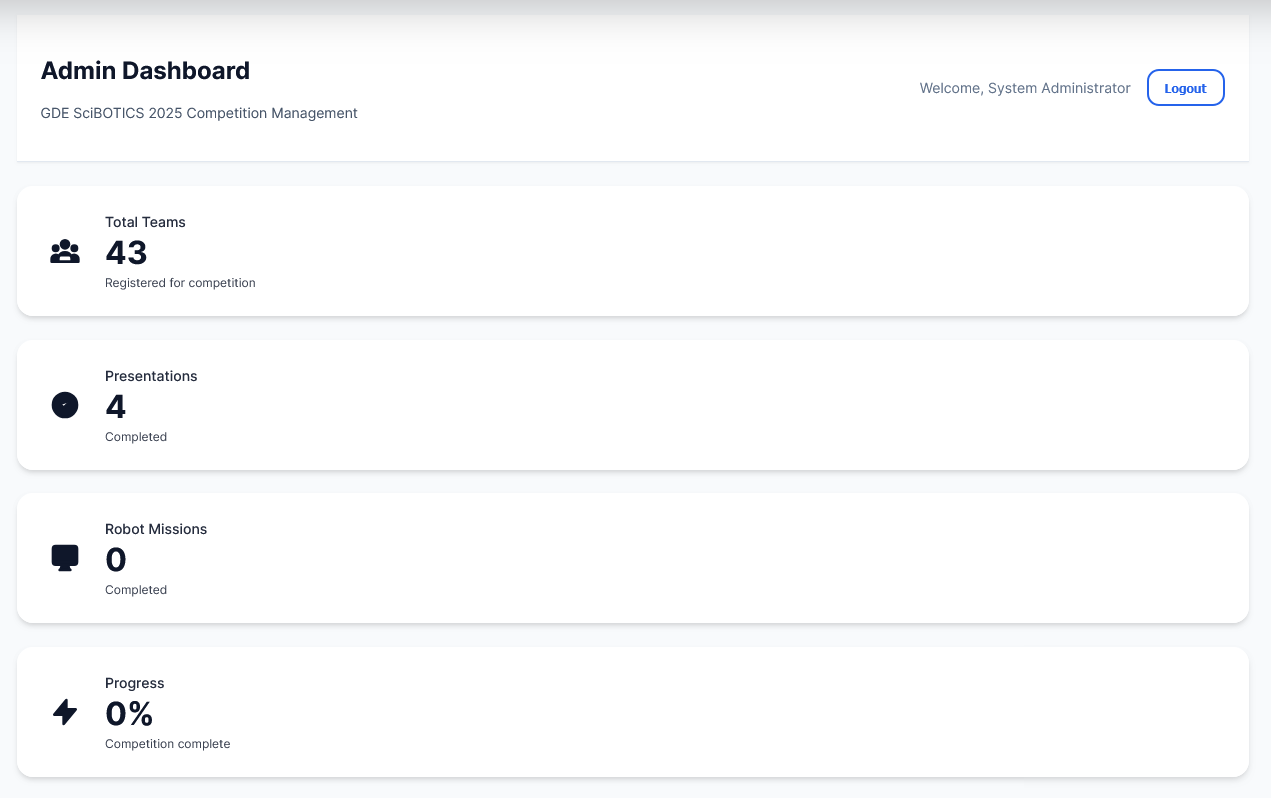This screenshot has height=798, width=1271.
Task: Click the Robot Missions label
Action: tap(156, 529)
